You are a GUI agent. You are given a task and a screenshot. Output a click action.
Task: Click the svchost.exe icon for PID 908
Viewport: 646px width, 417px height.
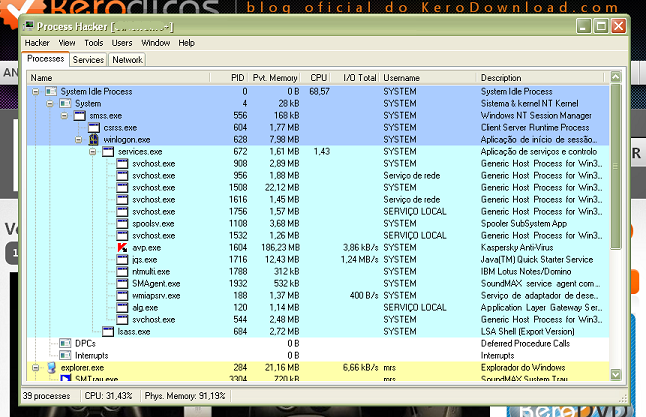coord(122,163)
